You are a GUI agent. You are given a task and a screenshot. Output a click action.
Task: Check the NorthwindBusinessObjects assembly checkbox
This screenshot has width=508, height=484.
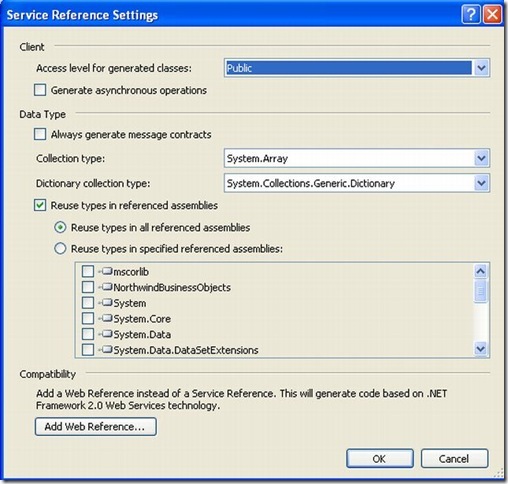click(88, 287)
